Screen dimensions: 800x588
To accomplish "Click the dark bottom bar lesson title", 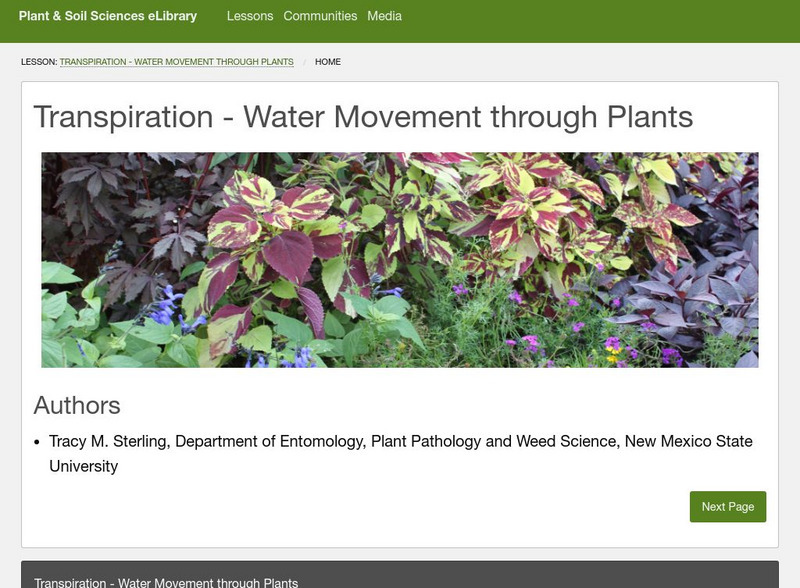I will coord(166,582).
